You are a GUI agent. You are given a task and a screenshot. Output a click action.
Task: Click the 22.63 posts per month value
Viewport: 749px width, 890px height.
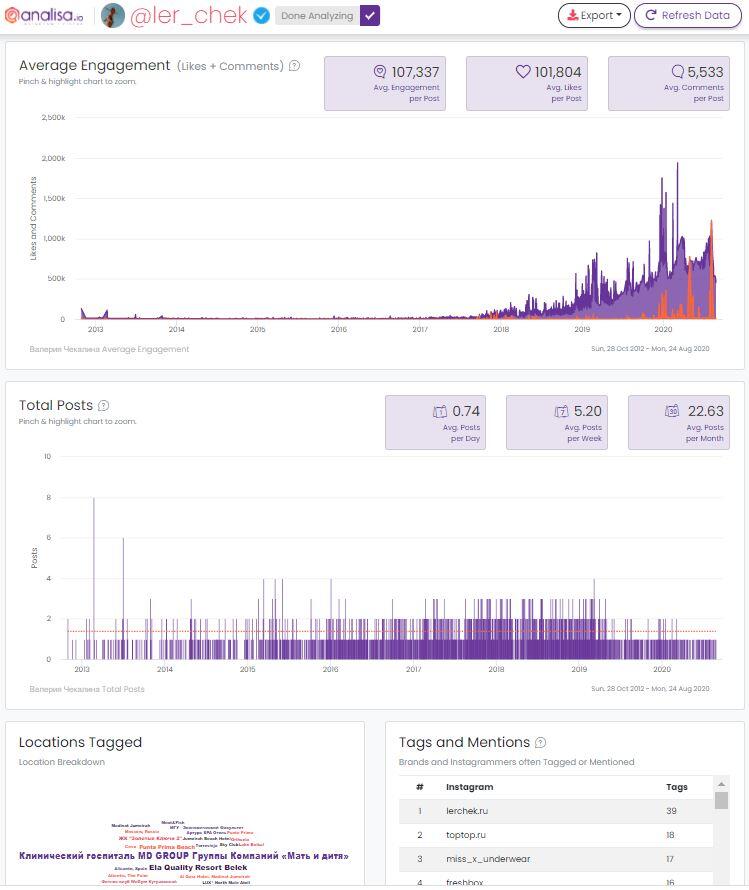pyautogui.click(x=705, y=411)
